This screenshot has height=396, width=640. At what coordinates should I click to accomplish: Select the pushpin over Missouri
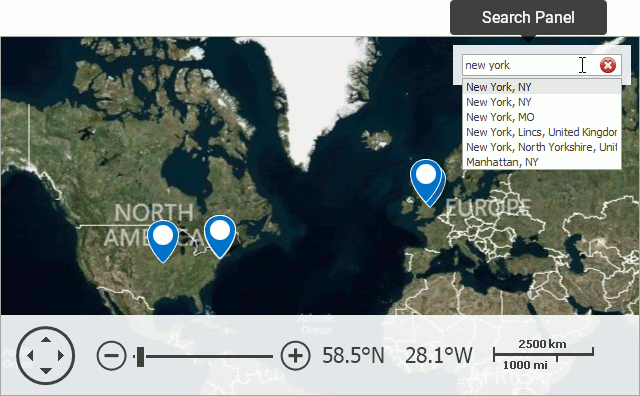[x=163, y=241]
